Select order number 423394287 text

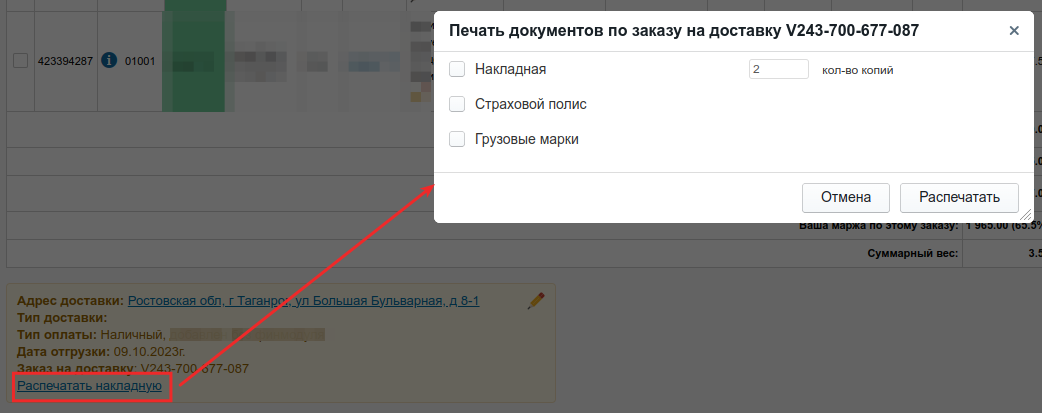pos(65,61)
